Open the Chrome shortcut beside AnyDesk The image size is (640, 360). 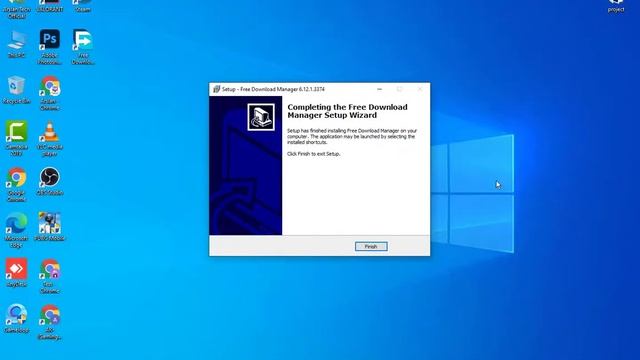49,276
